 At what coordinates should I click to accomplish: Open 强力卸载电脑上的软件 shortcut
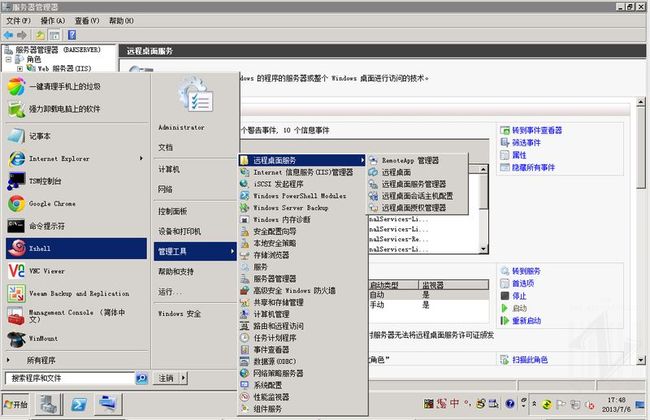[77, 109]
